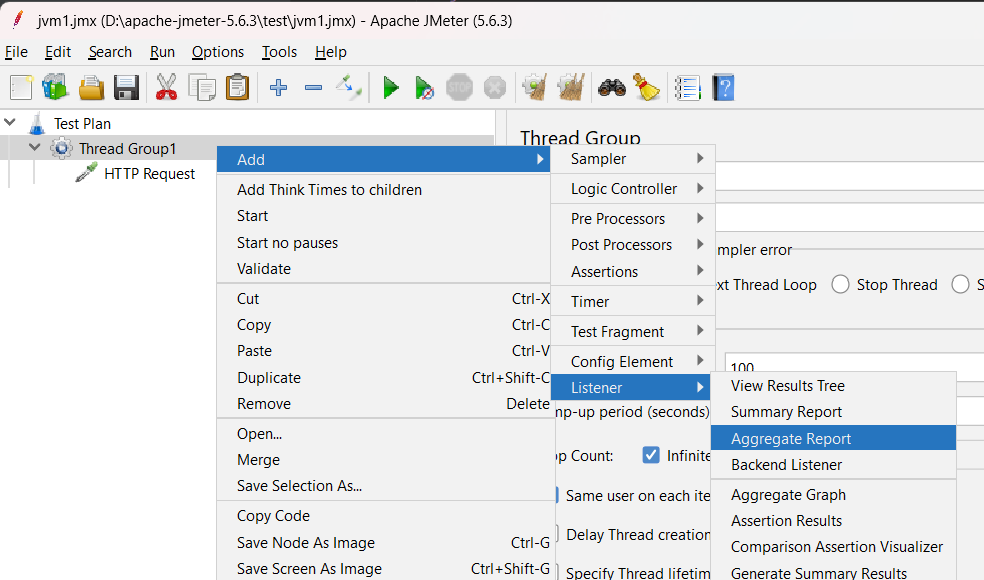984x580 pixels.
Task: Expand the Test Fragment submenu
Action: 633,331
